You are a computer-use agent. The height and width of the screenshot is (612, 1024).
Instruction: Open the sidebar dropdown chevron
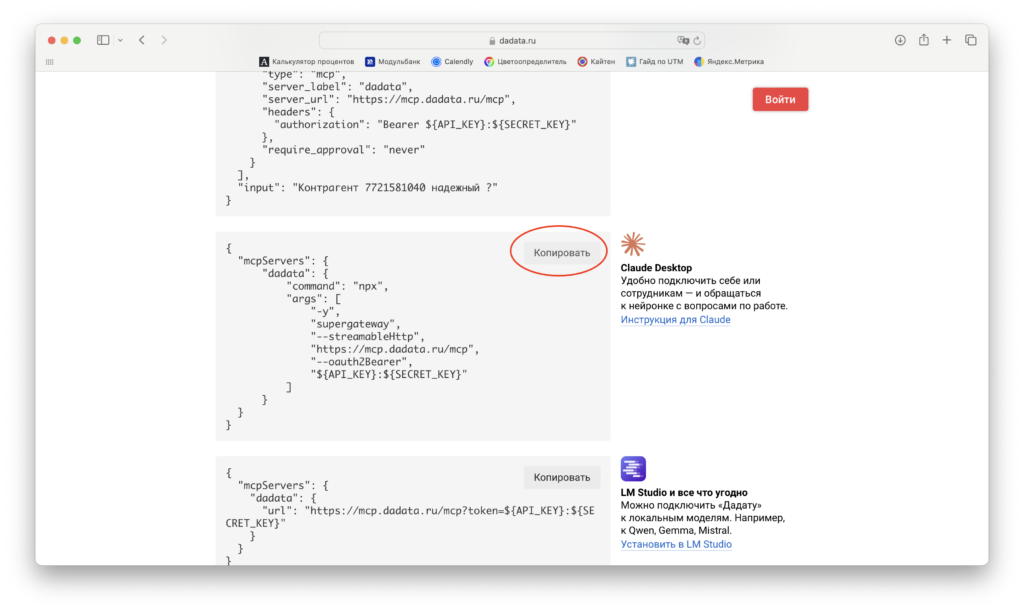(120, 40)
